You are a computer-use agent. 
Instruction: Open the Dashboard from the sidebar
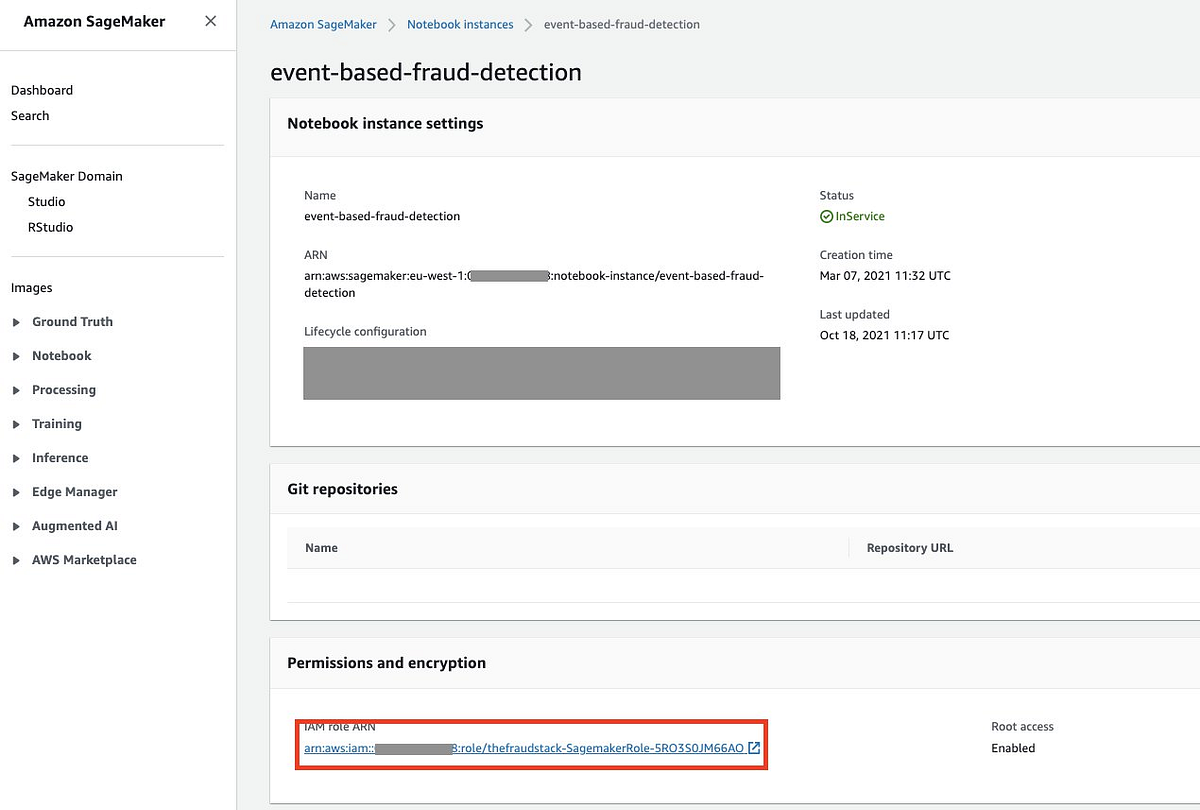coord(42,90)
